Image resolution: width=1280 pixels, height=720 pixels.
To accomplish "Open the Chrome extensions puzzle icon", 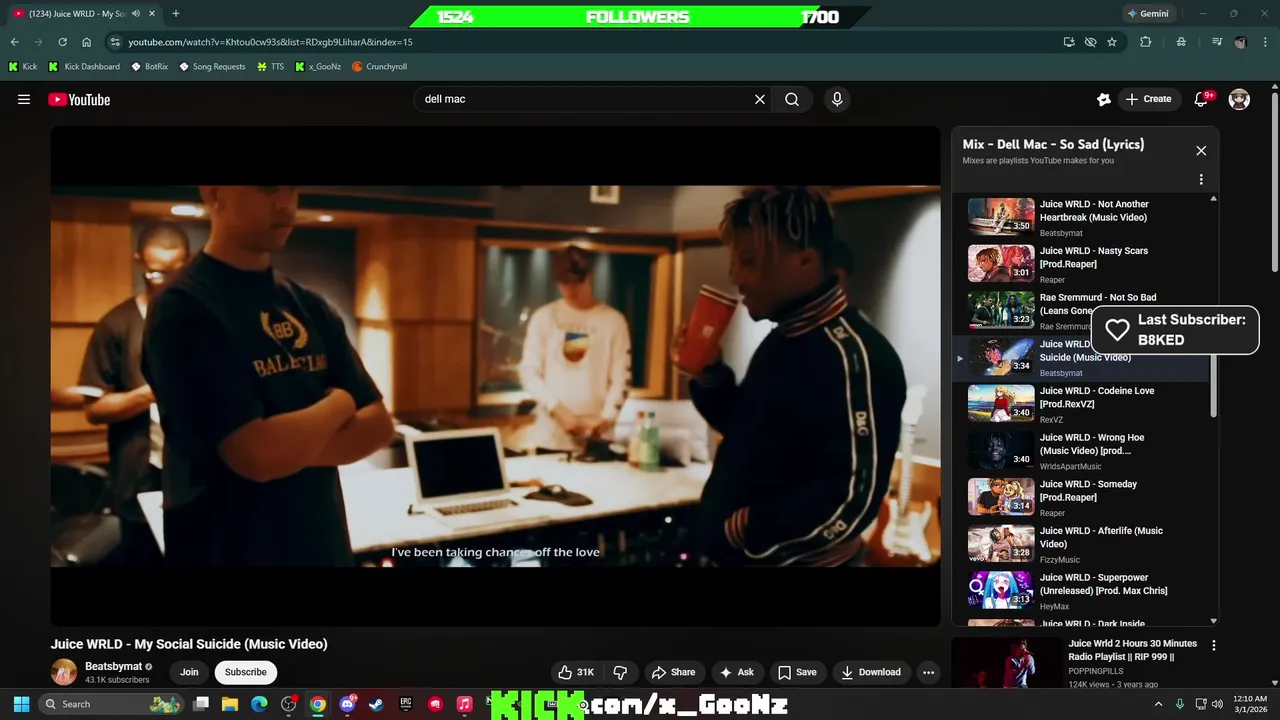I will coord(1146,42).
